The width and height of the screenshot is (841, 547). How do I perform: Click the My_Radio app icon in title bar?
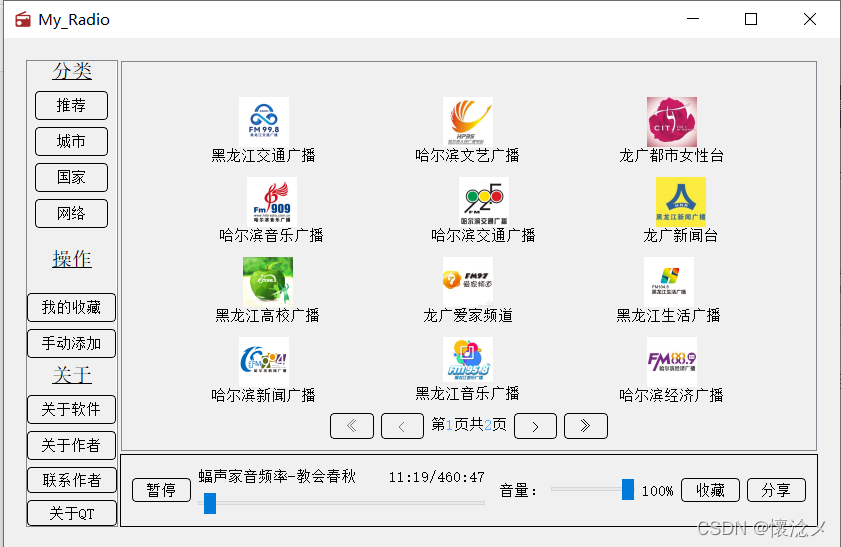click(23, 20)
